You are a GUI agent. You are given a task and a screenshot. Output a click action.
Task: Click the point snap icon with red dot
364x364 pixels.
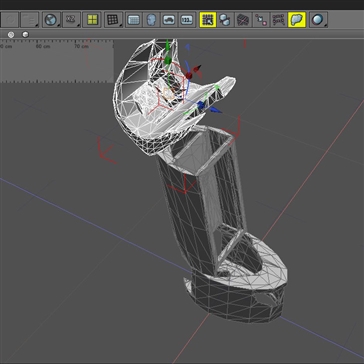pos(261,20)
